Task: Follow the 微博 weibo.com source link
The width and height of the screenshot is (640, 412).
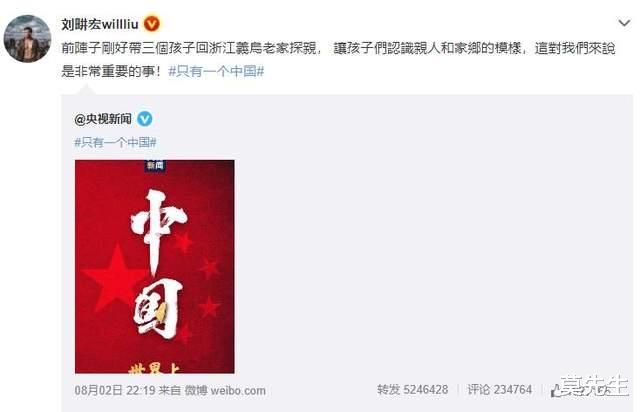Action: point(225,390)
